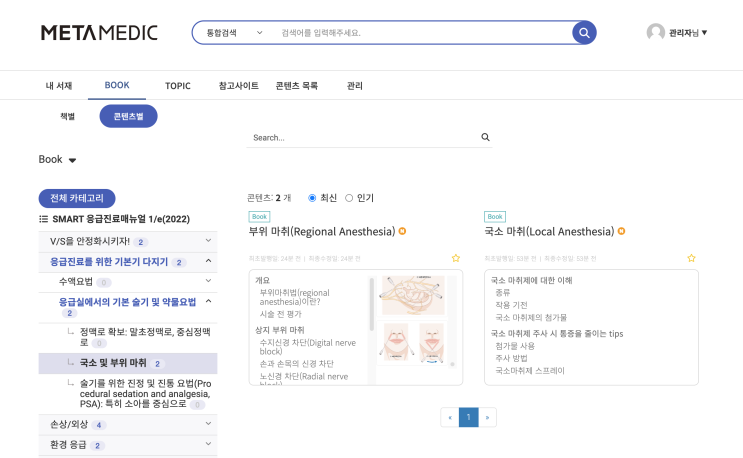Click 작용 기전 outline entry

click(x=511, y=305)
